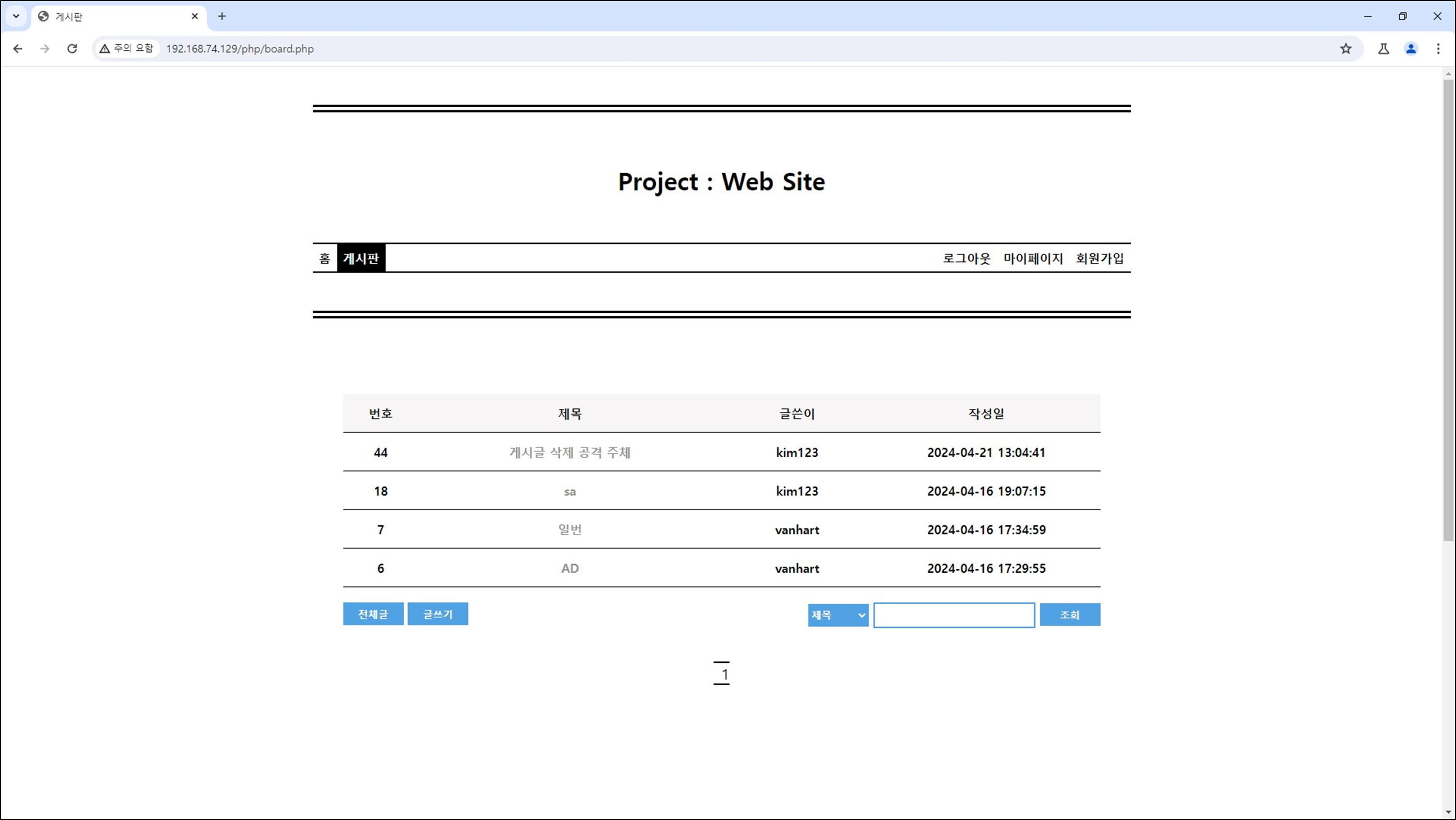
Task: Click the 제목 column header
Action: pos(570,413)
